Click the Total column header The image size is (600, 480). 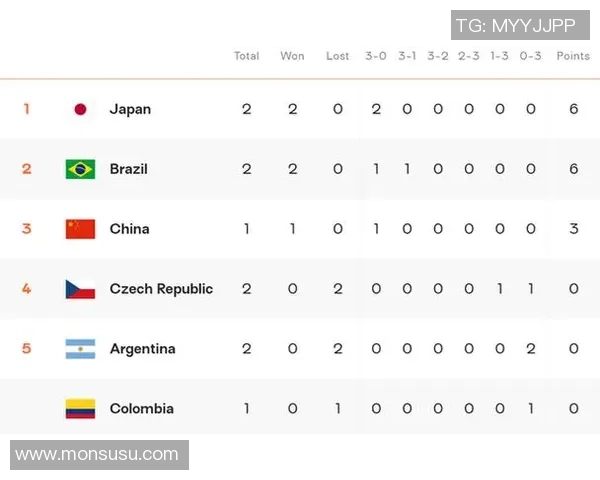coord(246,56)
